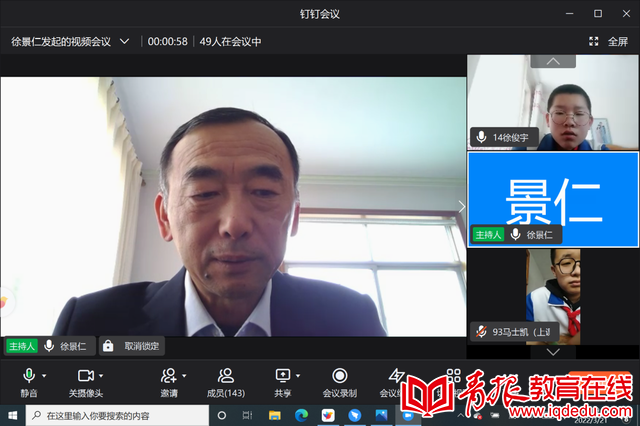Expand share options arrow beside 共享
The width and height of the screenshot is (640, 426).
298,376
